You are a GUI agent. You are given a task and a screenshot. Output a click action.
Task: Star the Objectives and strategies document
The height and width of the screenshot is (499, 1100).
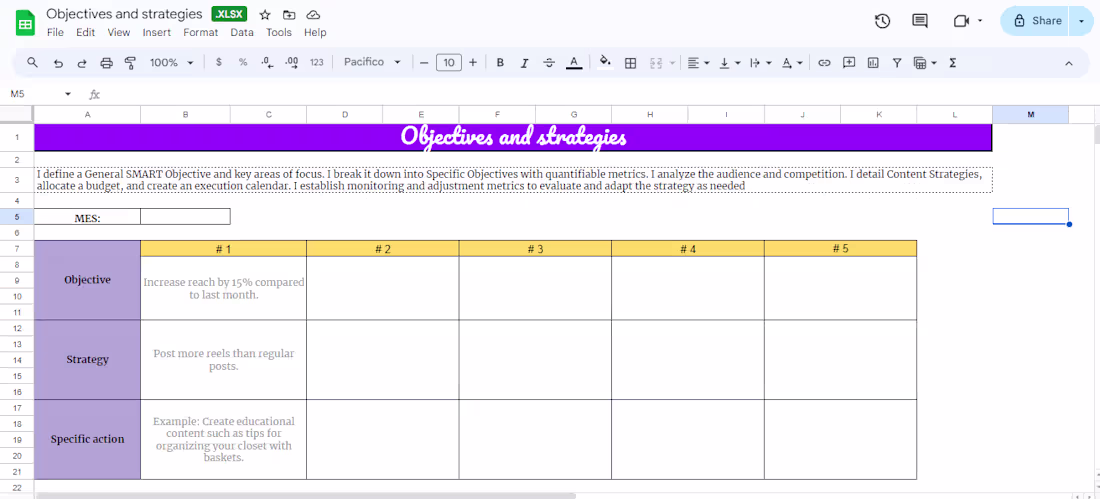point(264,15)
